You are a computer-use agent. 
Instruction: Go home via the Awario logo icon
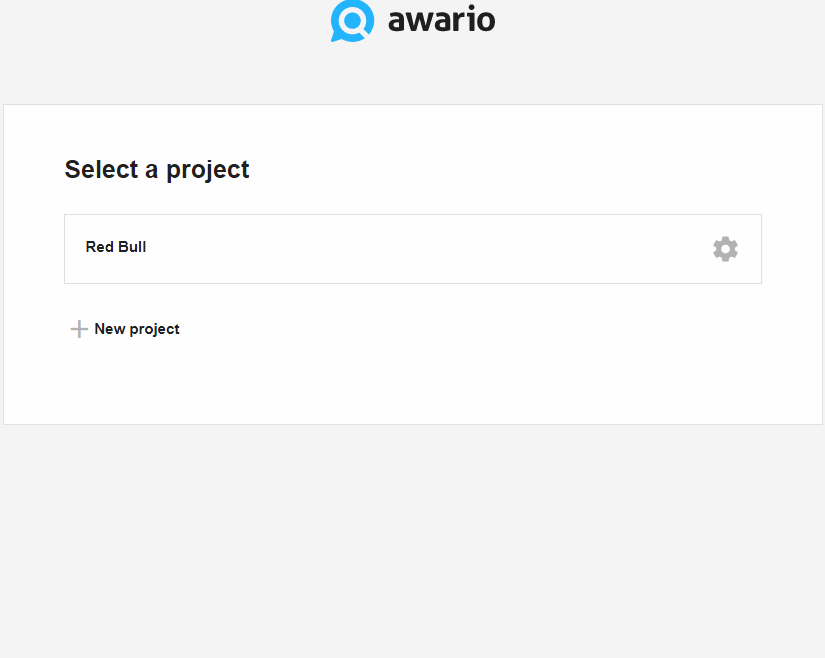coord(352,21)
